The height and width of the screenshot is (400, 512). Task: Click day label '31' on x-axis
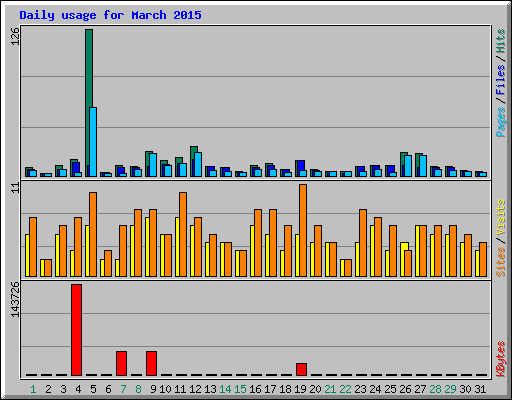(480, 389)
